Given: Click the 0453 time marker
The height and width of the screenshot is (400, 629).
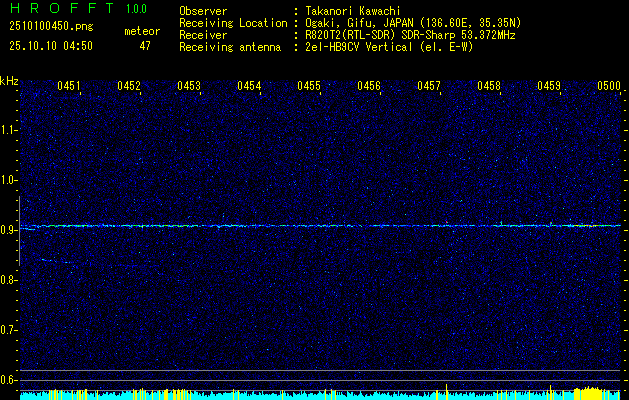Looking at the screenshot, I should 189,86.
